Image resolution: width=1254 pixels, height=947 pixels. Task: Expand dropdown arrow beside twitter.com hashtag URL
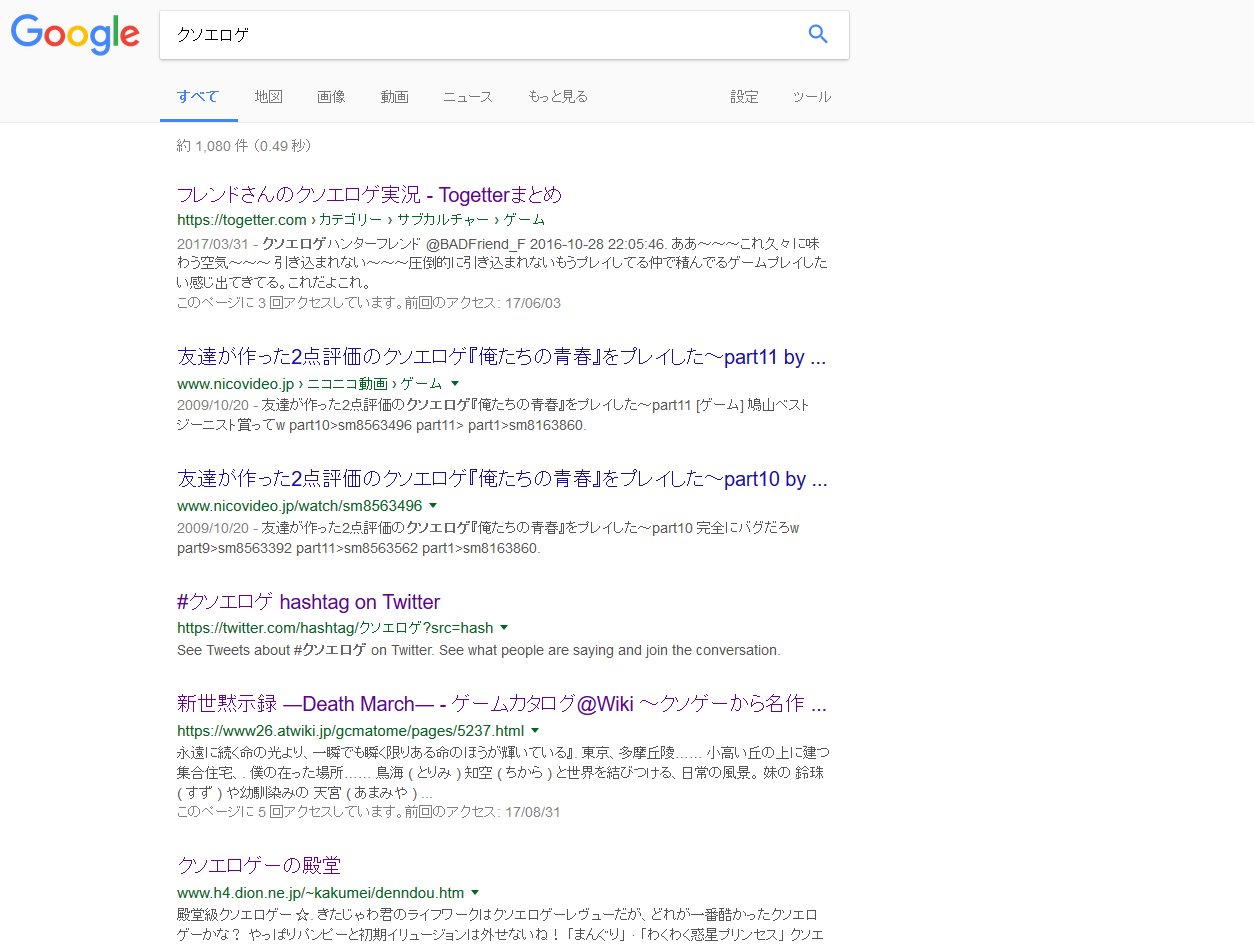point(504,628)
